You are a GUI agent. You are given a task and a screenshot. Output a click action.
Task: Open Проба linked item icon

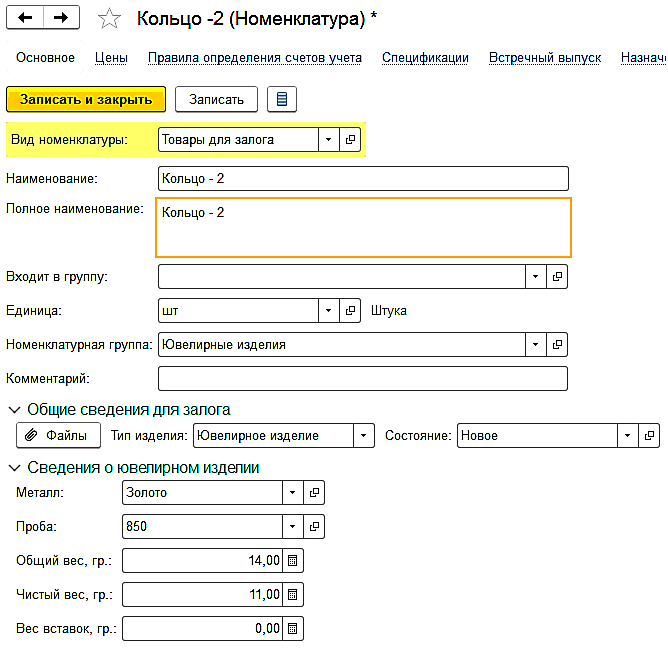tap(314, 526)
